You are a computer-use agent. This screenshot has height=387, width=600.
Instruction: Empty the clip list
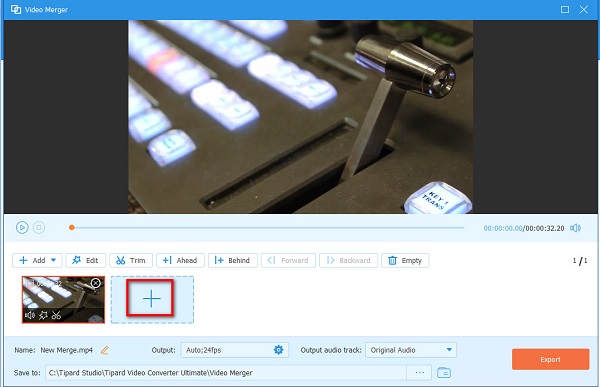405,260
